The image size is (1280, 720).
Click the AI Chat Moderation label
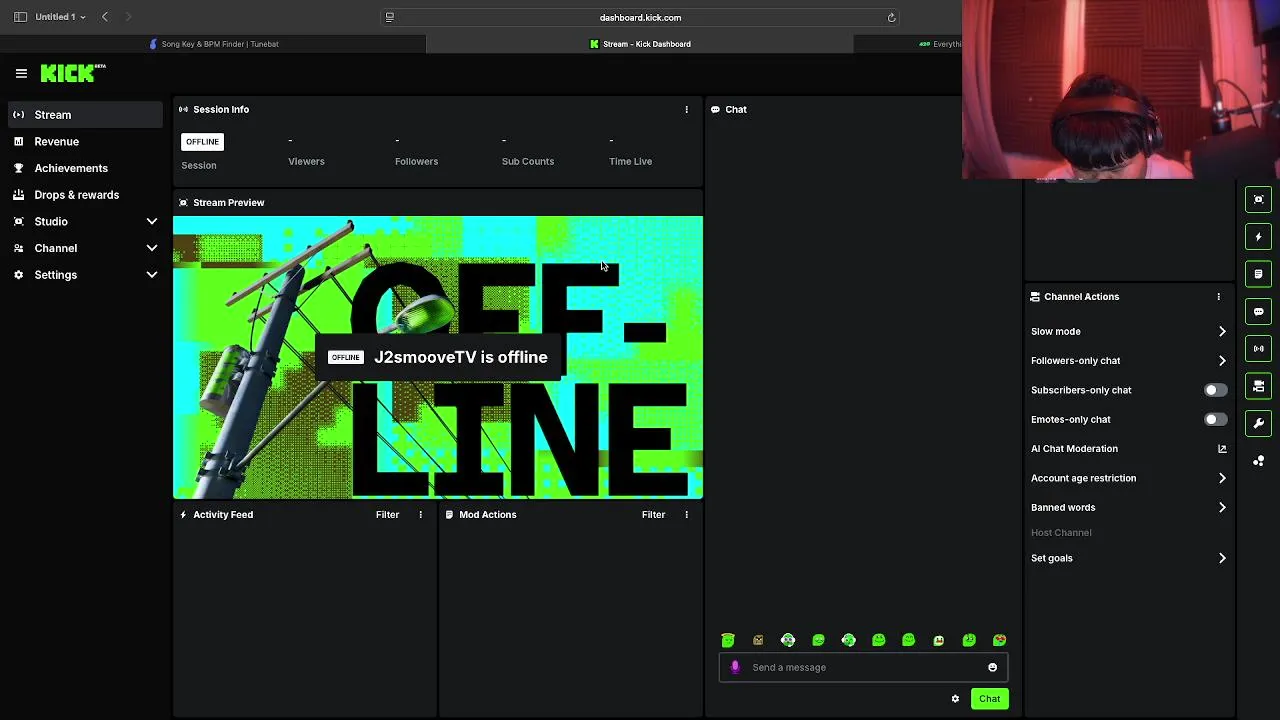pyautogui.click(x=1074, y=449)
